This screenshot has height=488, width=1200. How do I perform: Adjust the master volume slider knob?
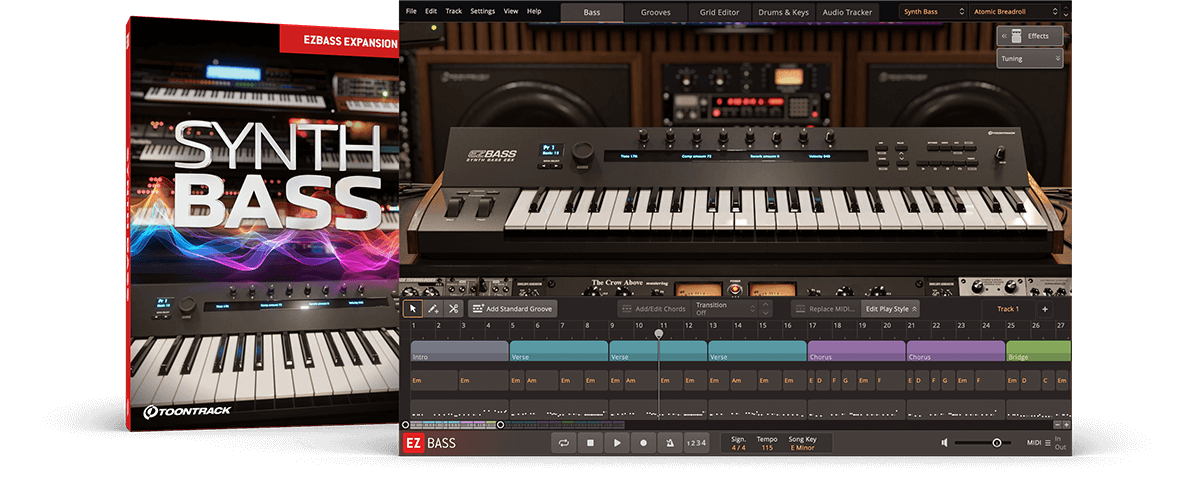click(x=996, y=442)
